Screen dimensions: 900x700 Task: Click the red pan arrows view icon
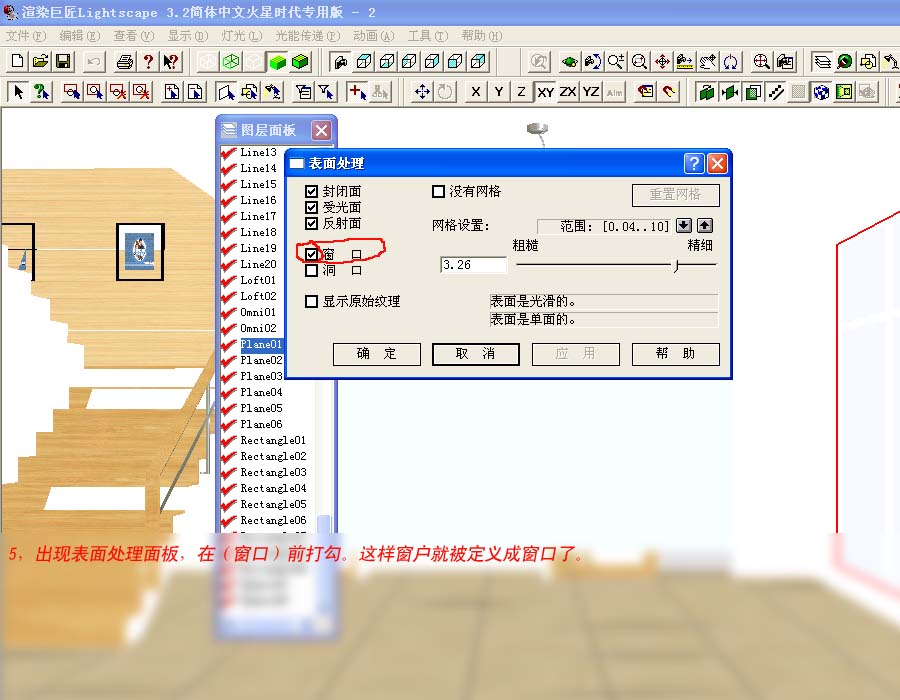tap(662, 61)
